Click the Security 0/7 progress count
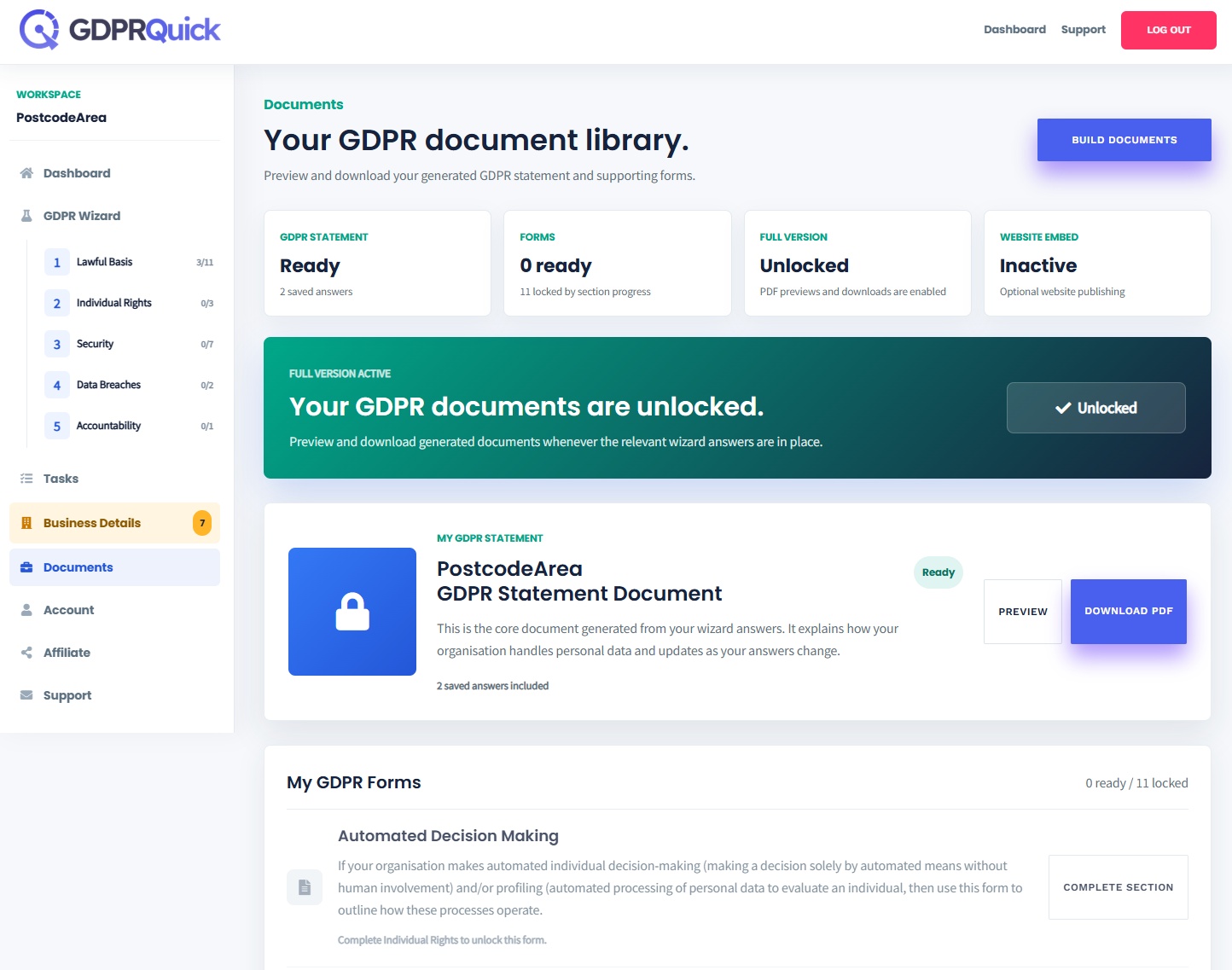Screen dimensions: 1232x970 206,345
